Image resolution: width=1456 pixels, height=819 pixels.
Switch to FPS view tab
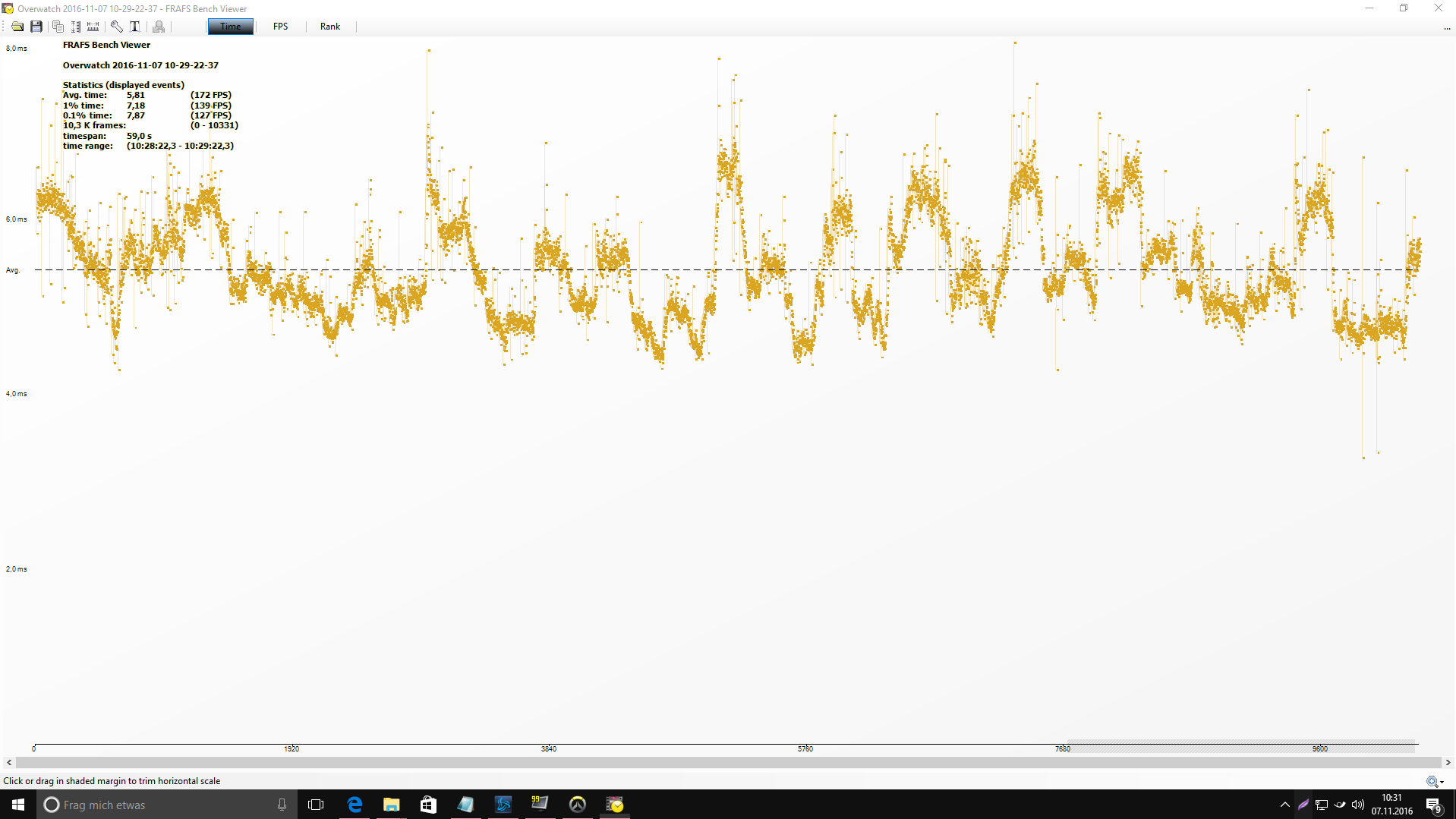(280, 27)
